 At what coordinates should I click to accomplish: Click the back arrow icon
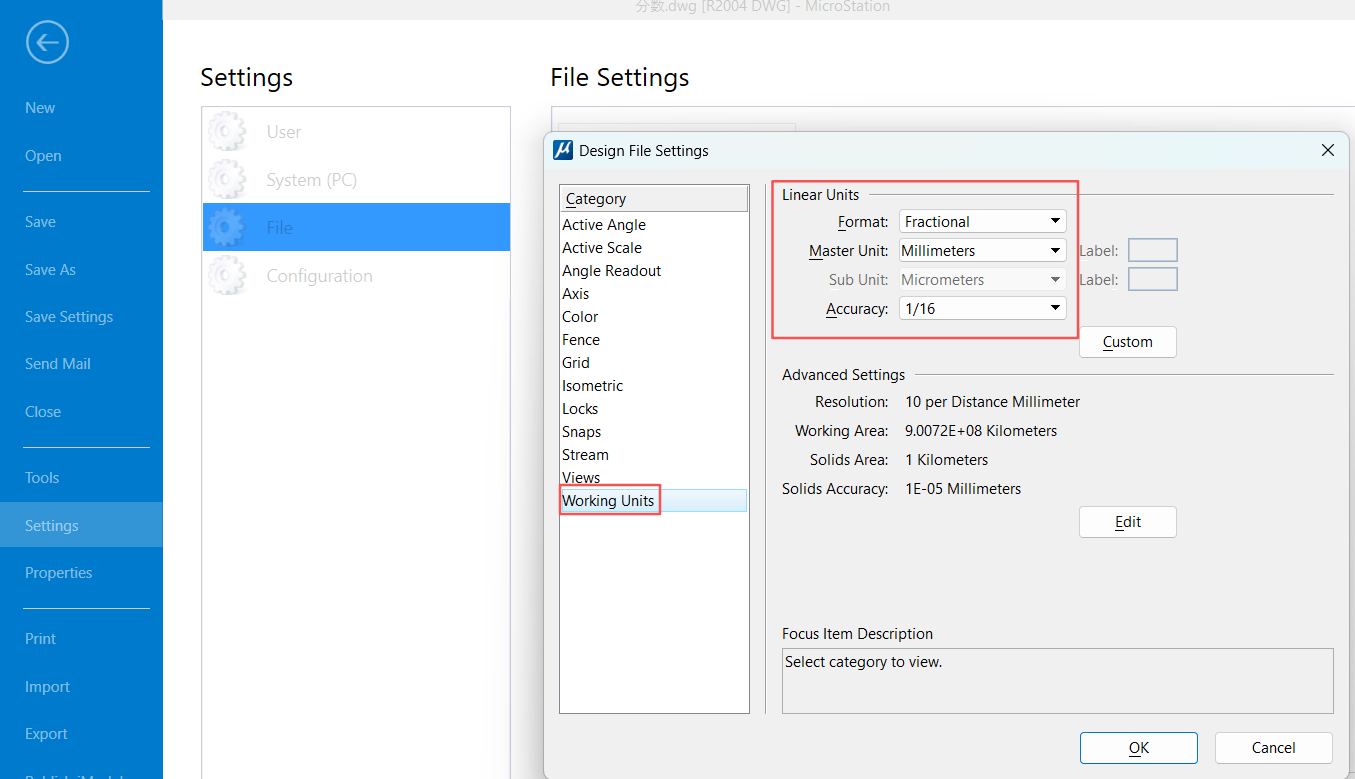tap(47, 43)
